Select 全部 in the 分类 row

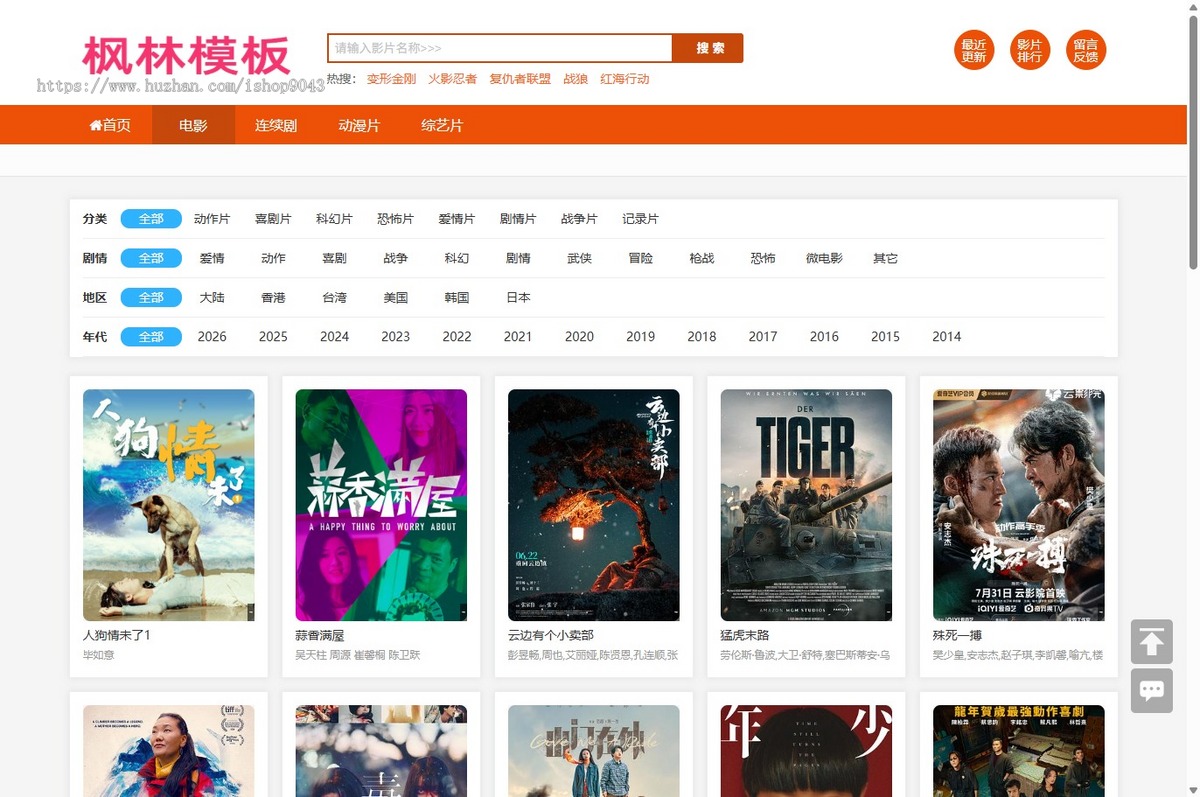151,219
